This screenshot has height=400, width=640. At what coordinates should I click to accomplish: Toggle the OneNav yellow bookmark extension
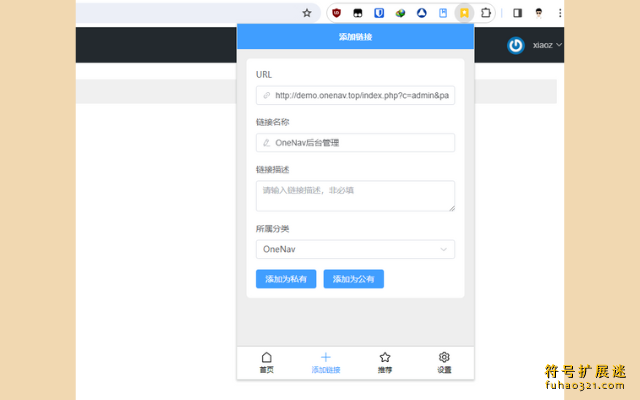(x=464, y=13)
